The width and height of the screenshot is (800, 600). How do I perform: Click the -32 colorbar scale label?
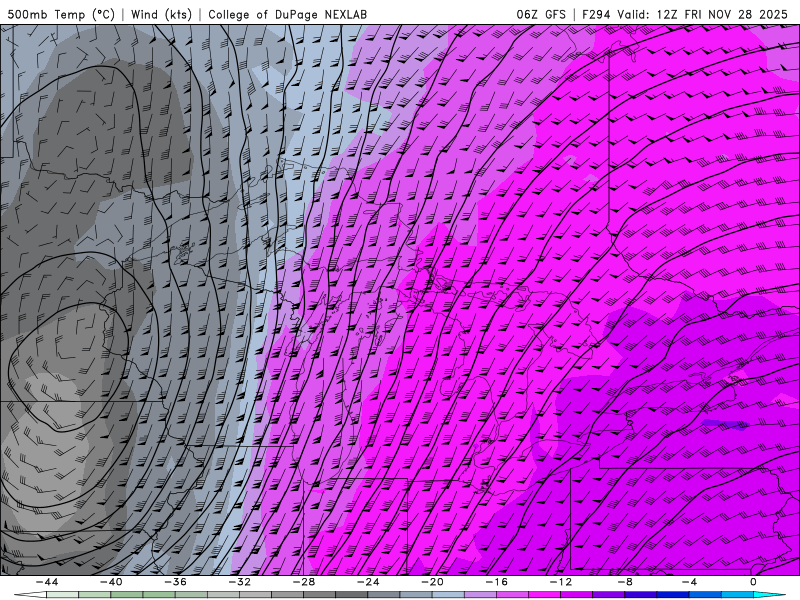point(239,582)
